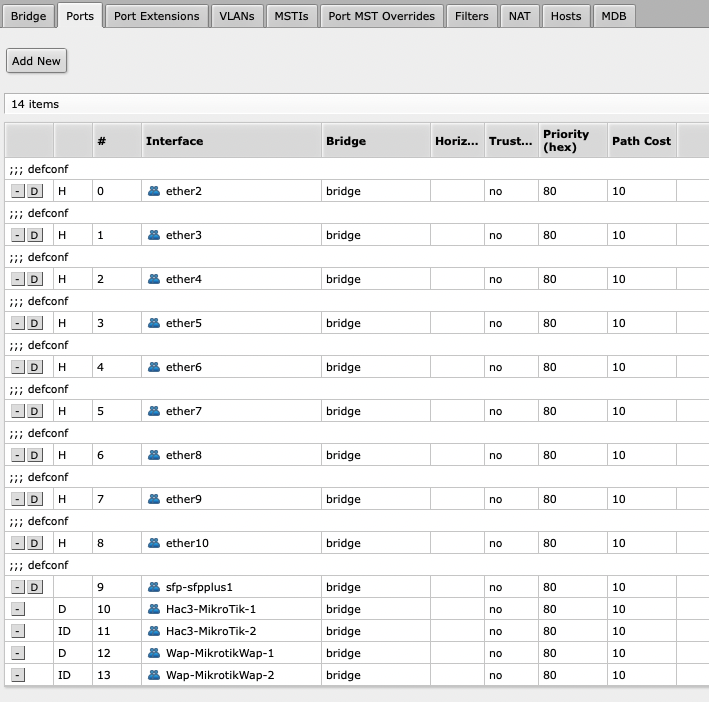The height and width of the screenshot is (702, 709).
Task: Remove ether5 port with minus button
Action: [x=18, y=323]
